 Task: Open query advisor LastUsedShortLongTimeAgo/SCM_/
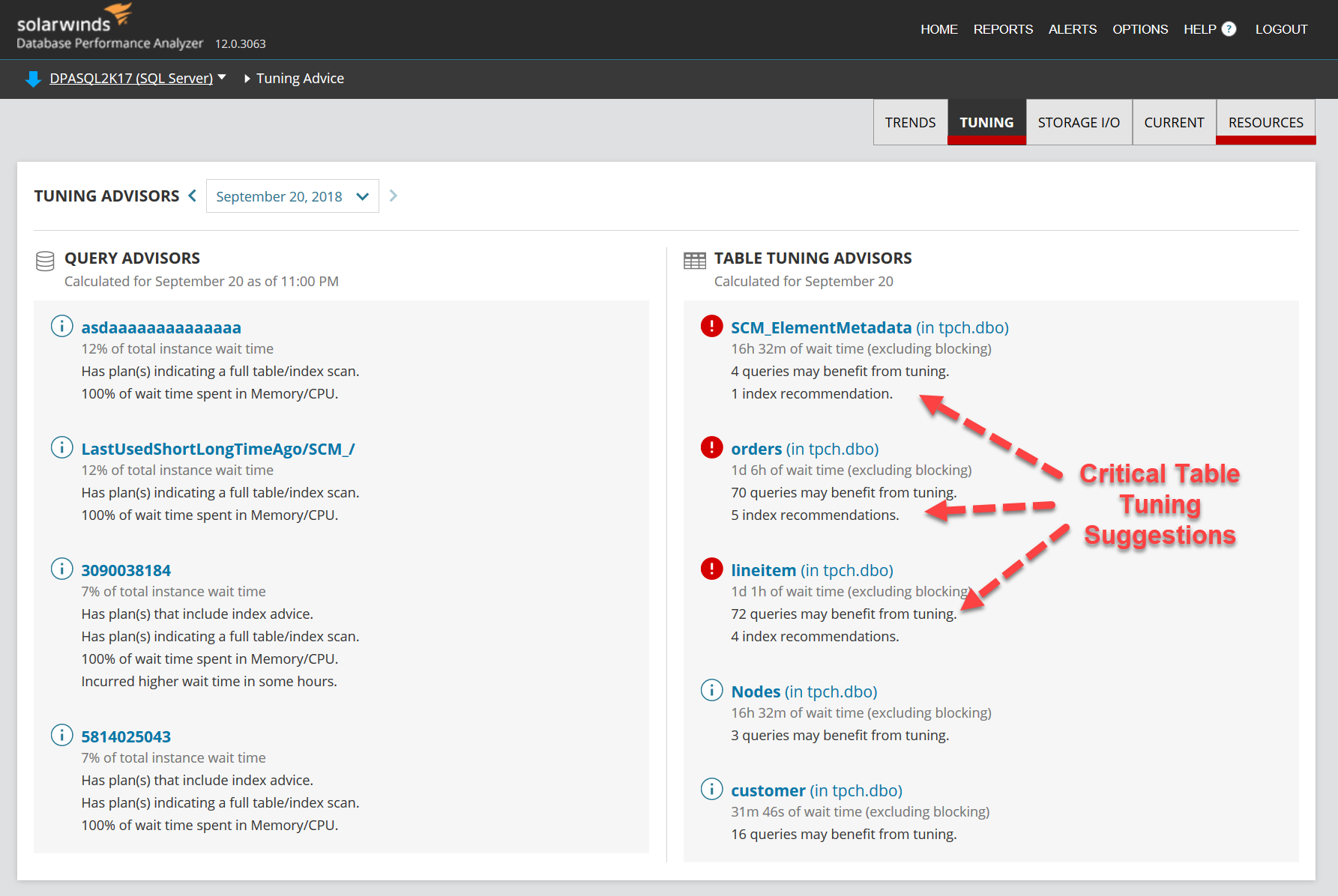218,449
